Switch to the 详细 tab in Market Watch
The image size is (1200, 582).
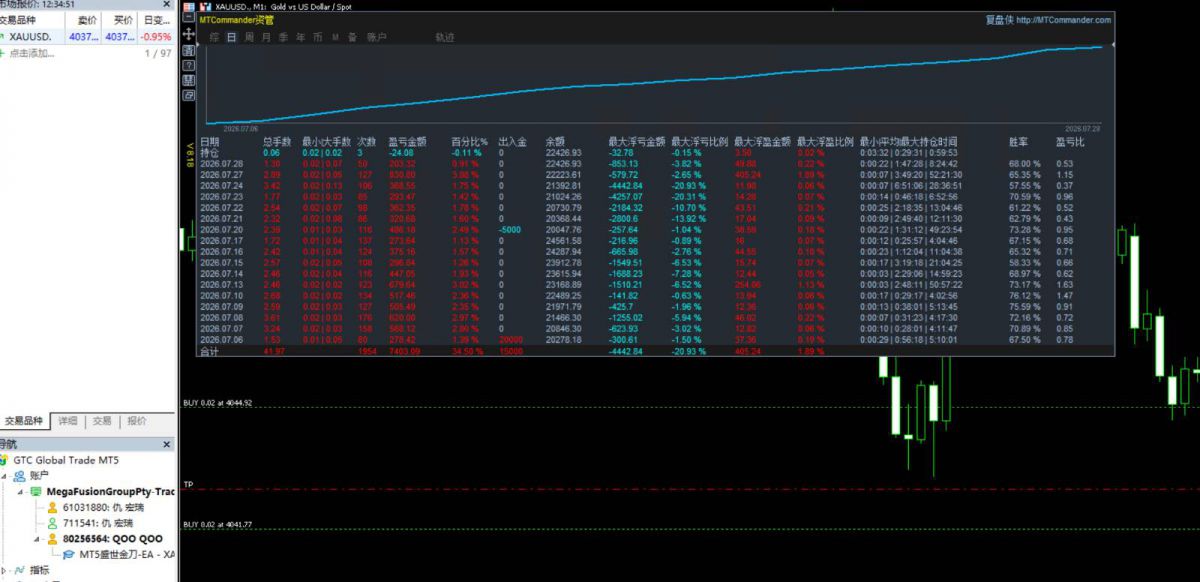click(x=68, y=421)
